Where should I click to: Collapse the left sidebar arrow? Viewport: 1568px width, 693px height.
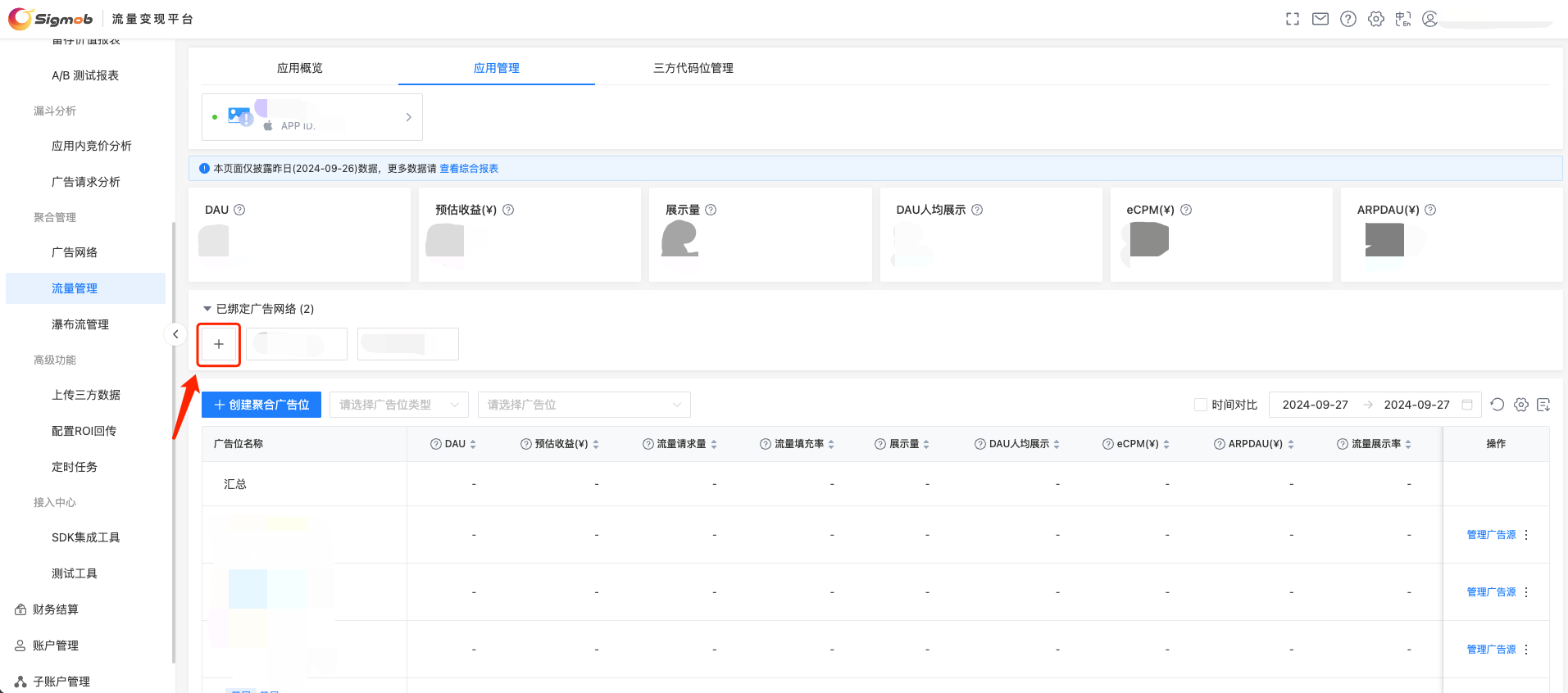coord(175,334)
